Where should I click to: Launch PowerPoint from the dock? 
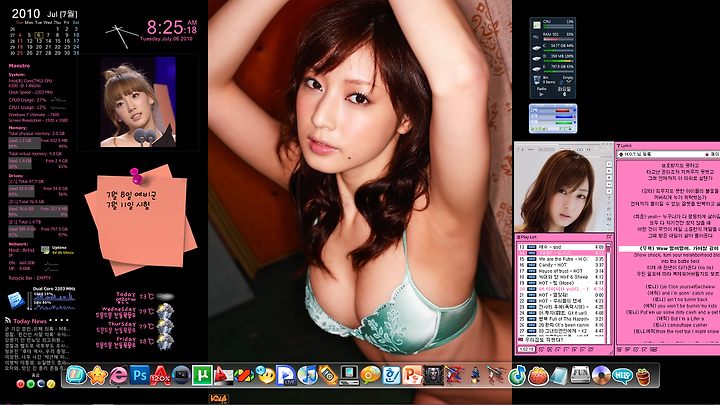tap(412, 376)
